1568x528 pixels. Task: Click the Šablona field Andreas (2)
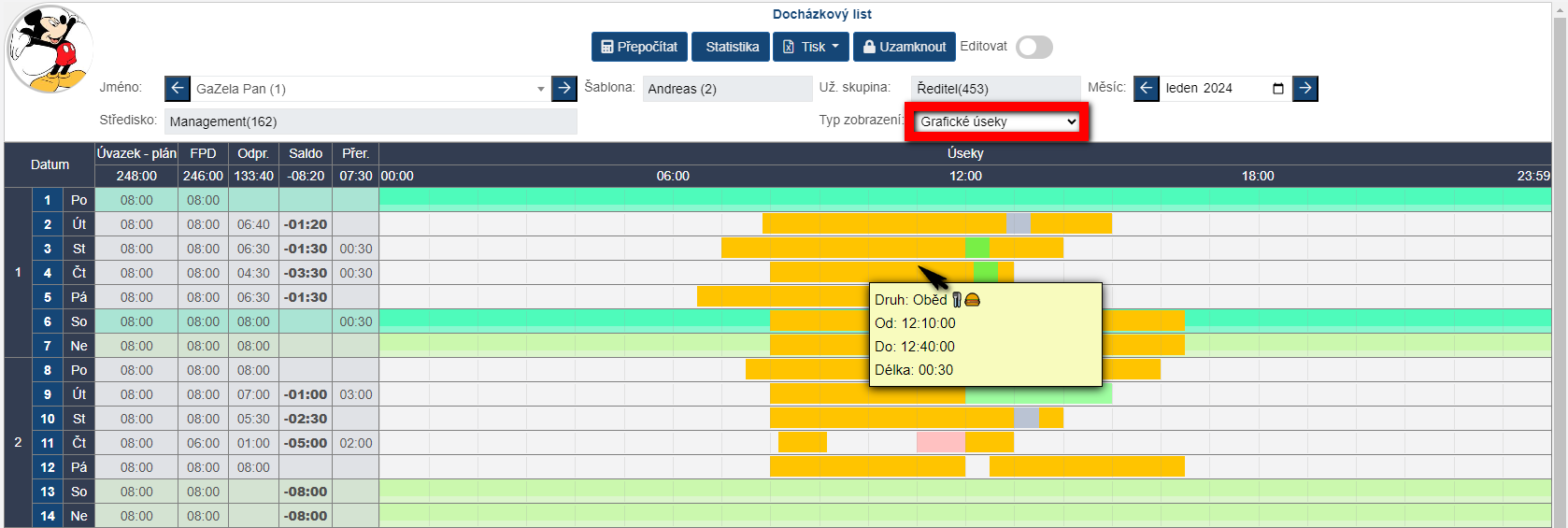[x=727, y=89]
